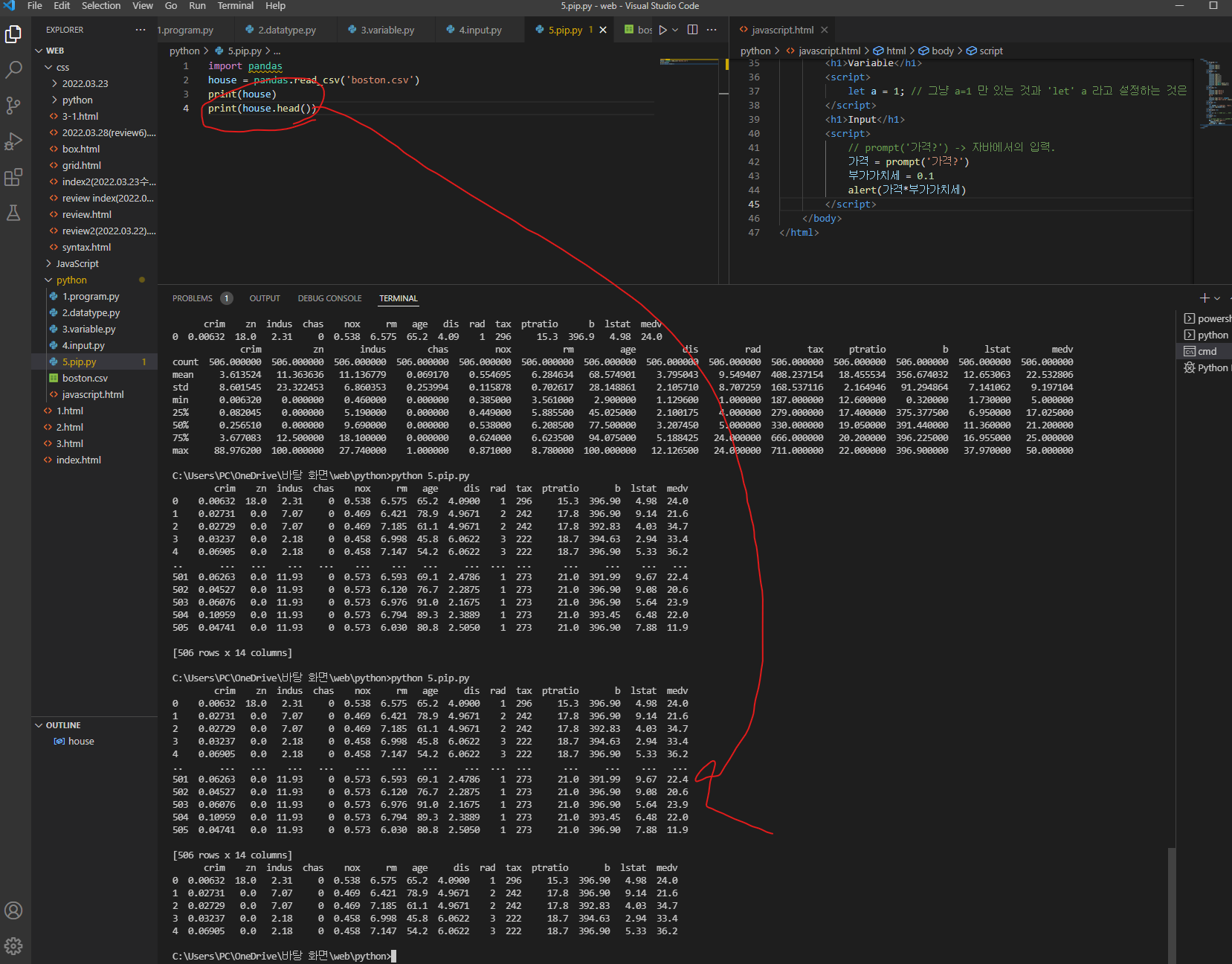The image size is (1232, 964).
Task: Open the run options dropdown arrow
Action: point(675,30)
